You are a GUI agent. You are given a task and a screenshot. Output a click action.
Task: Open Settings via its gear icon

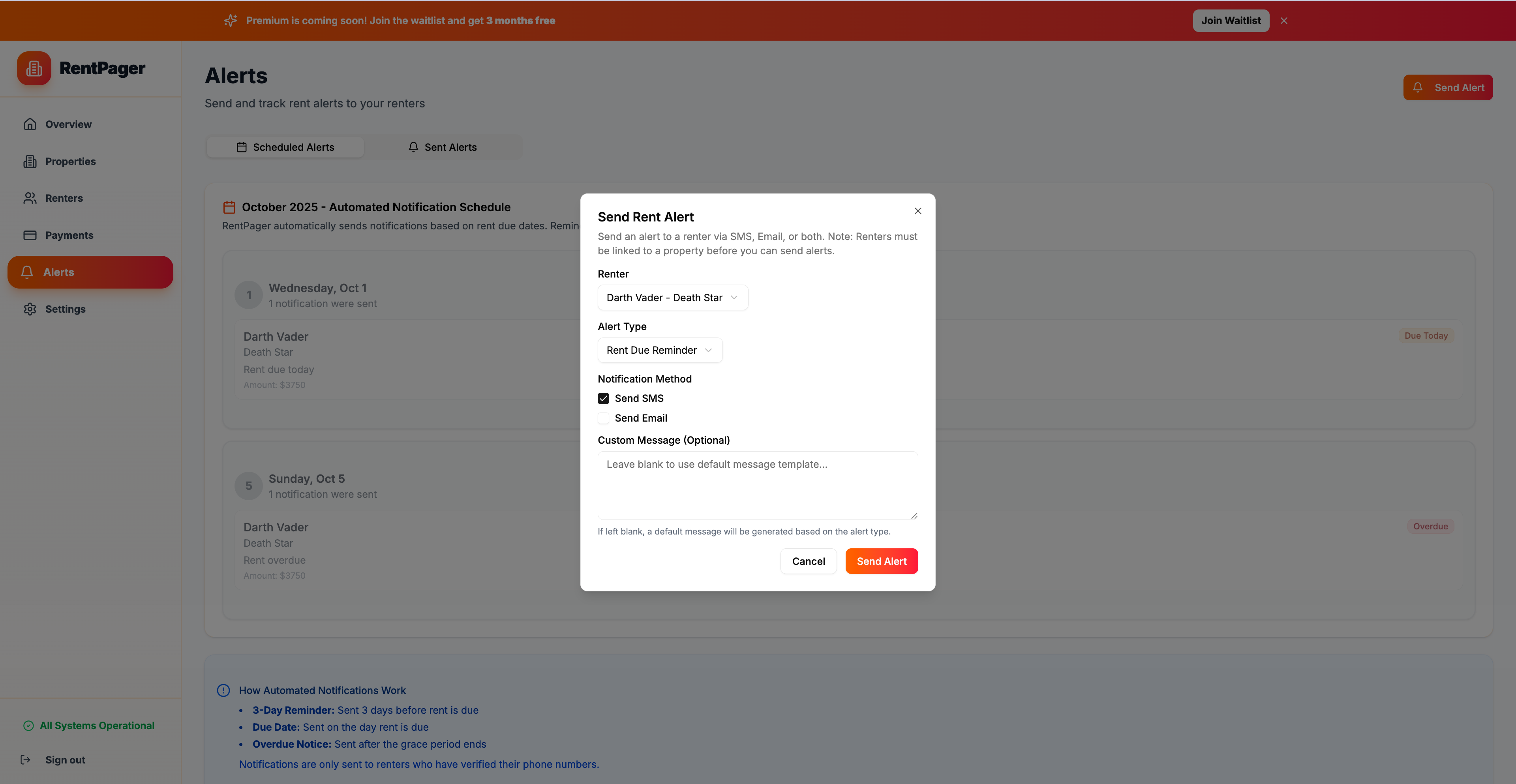[x=30, y=309]
